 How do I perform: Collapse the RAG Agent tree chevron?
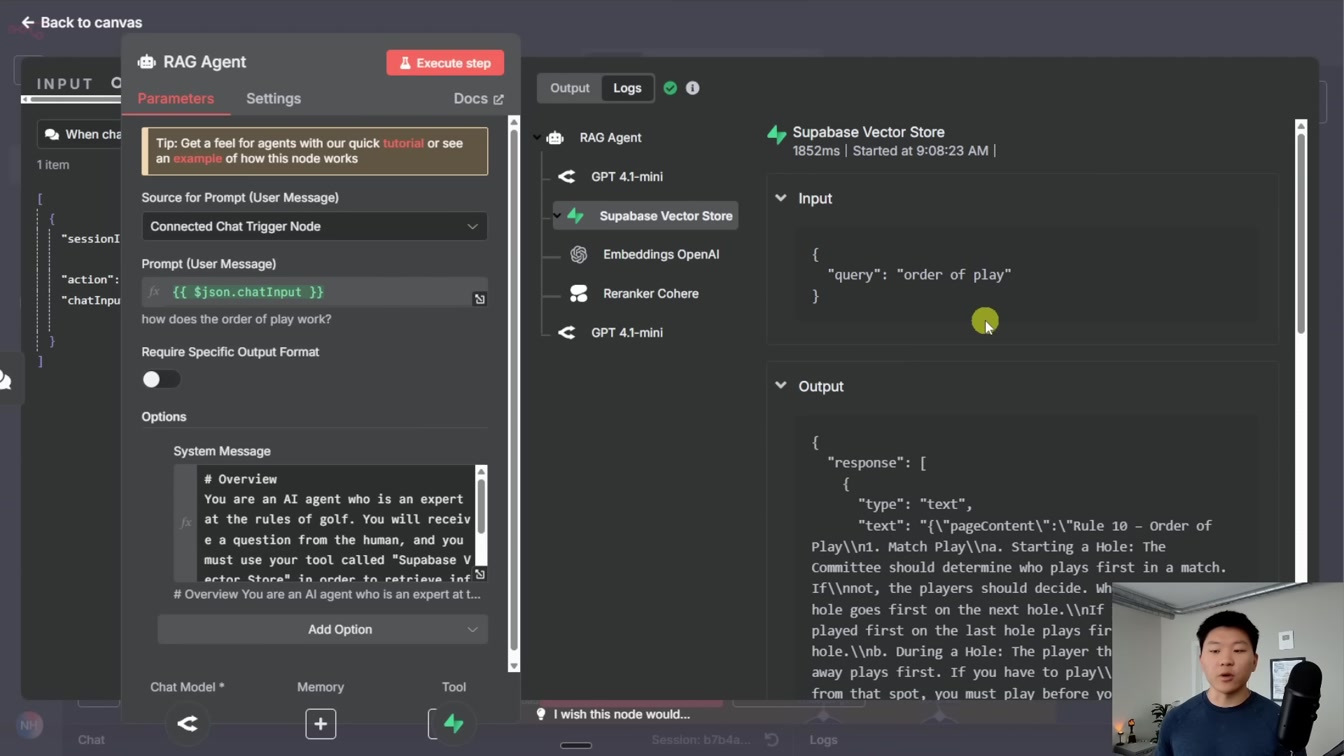(x=537, y=138)
